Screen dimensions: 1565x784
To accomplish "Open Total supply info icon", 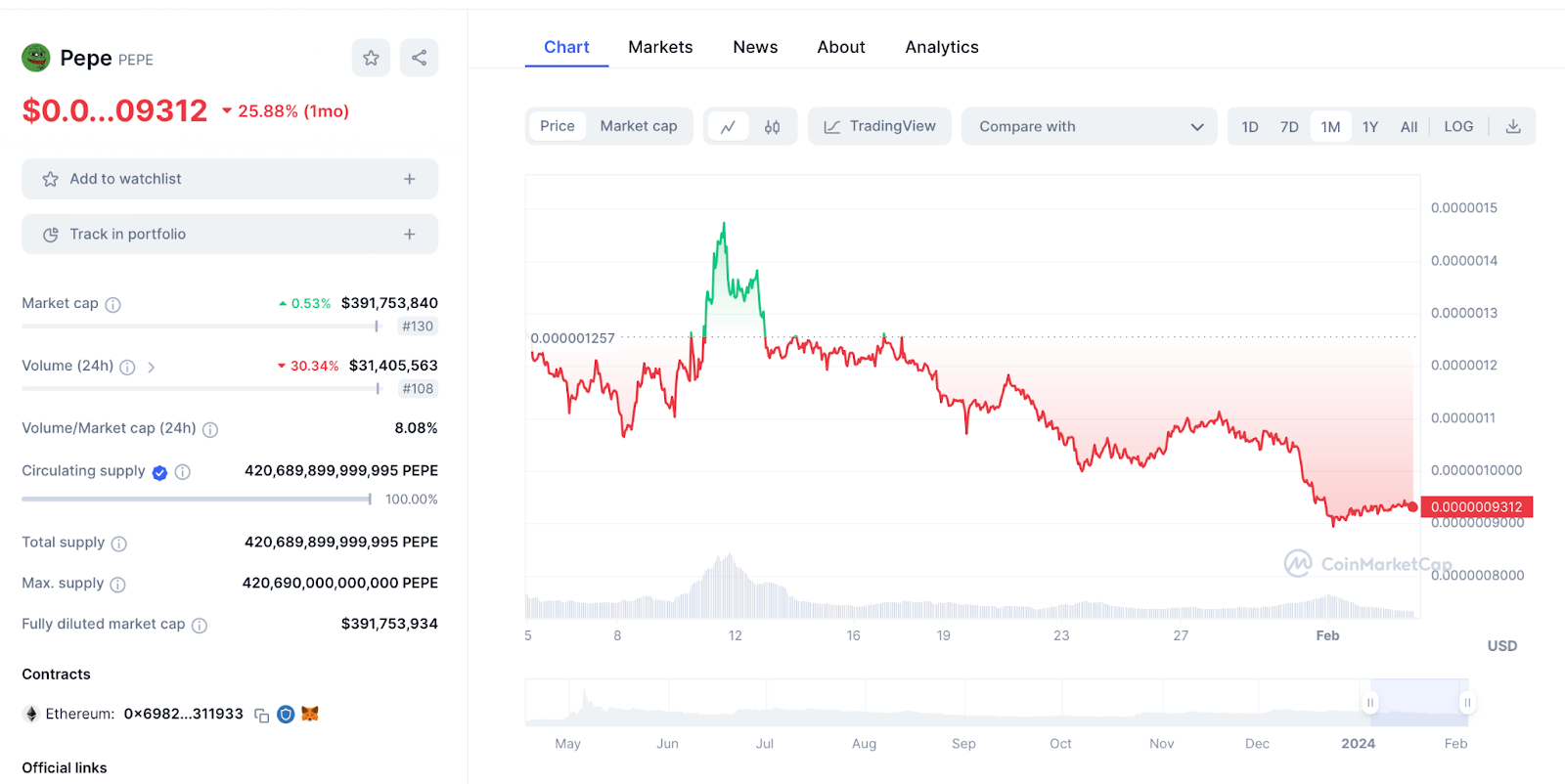I will pos(118,544).
